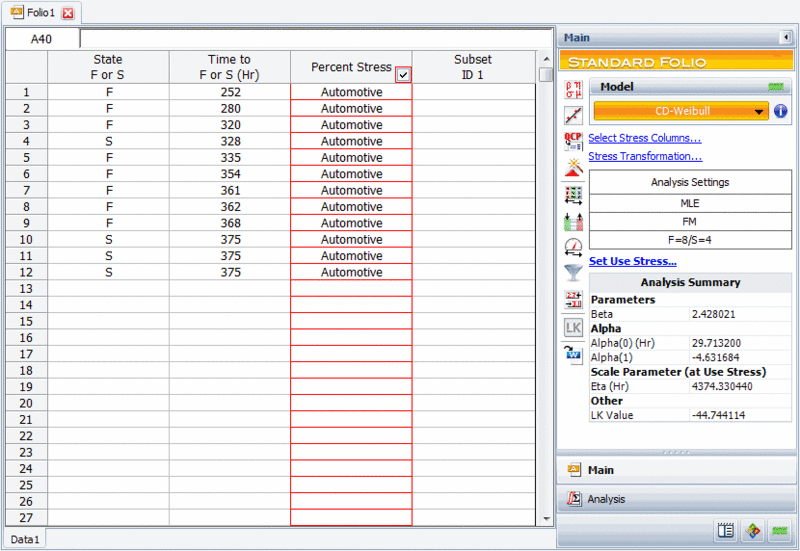Click the funnel filter icon
800x551 pixels.
pos(573,271)
